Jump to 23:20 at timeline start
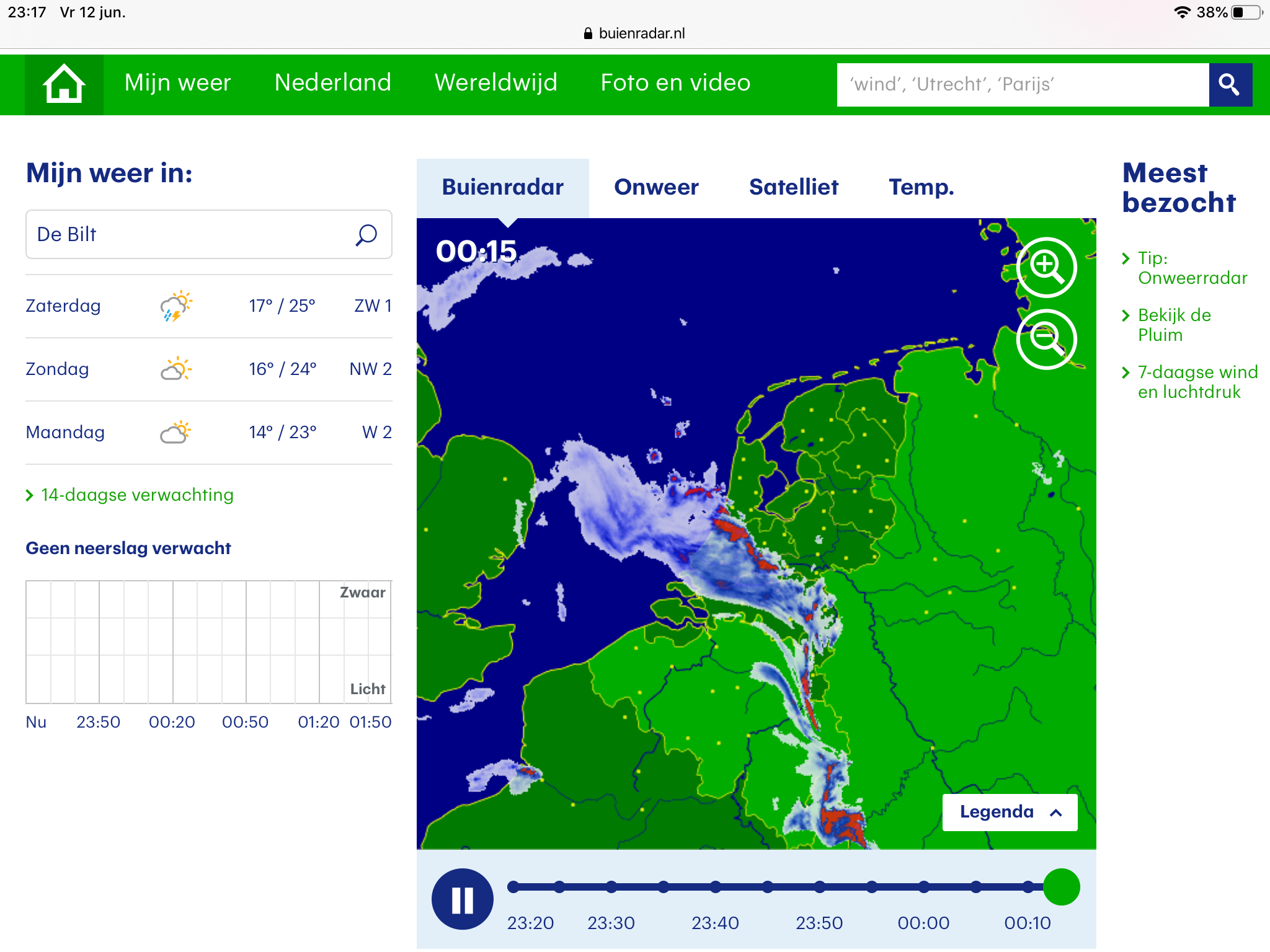Screen dimensions: 1270x952 tap(513, 887)
